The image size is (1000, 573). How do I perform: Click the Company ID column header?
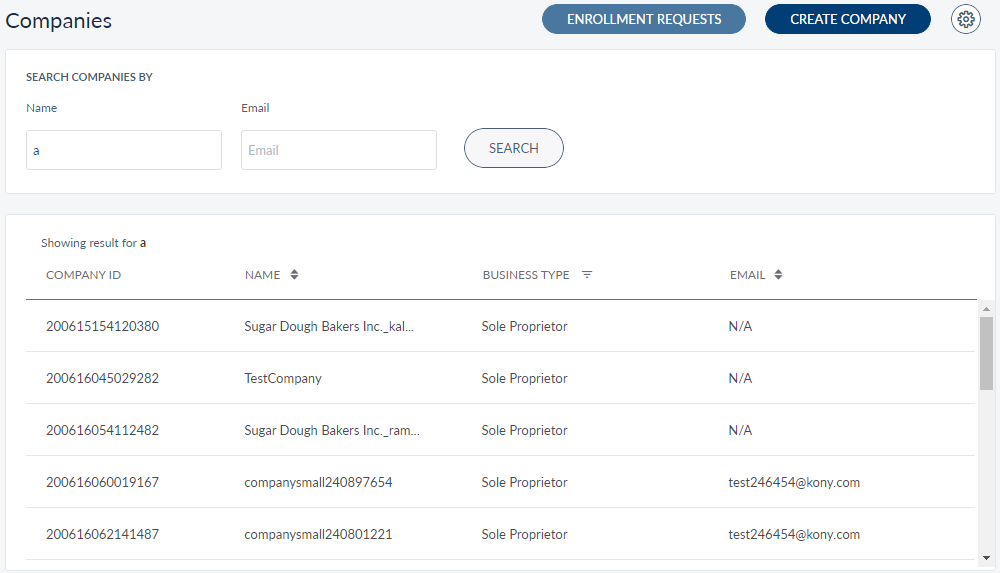(x=83, y=275)
